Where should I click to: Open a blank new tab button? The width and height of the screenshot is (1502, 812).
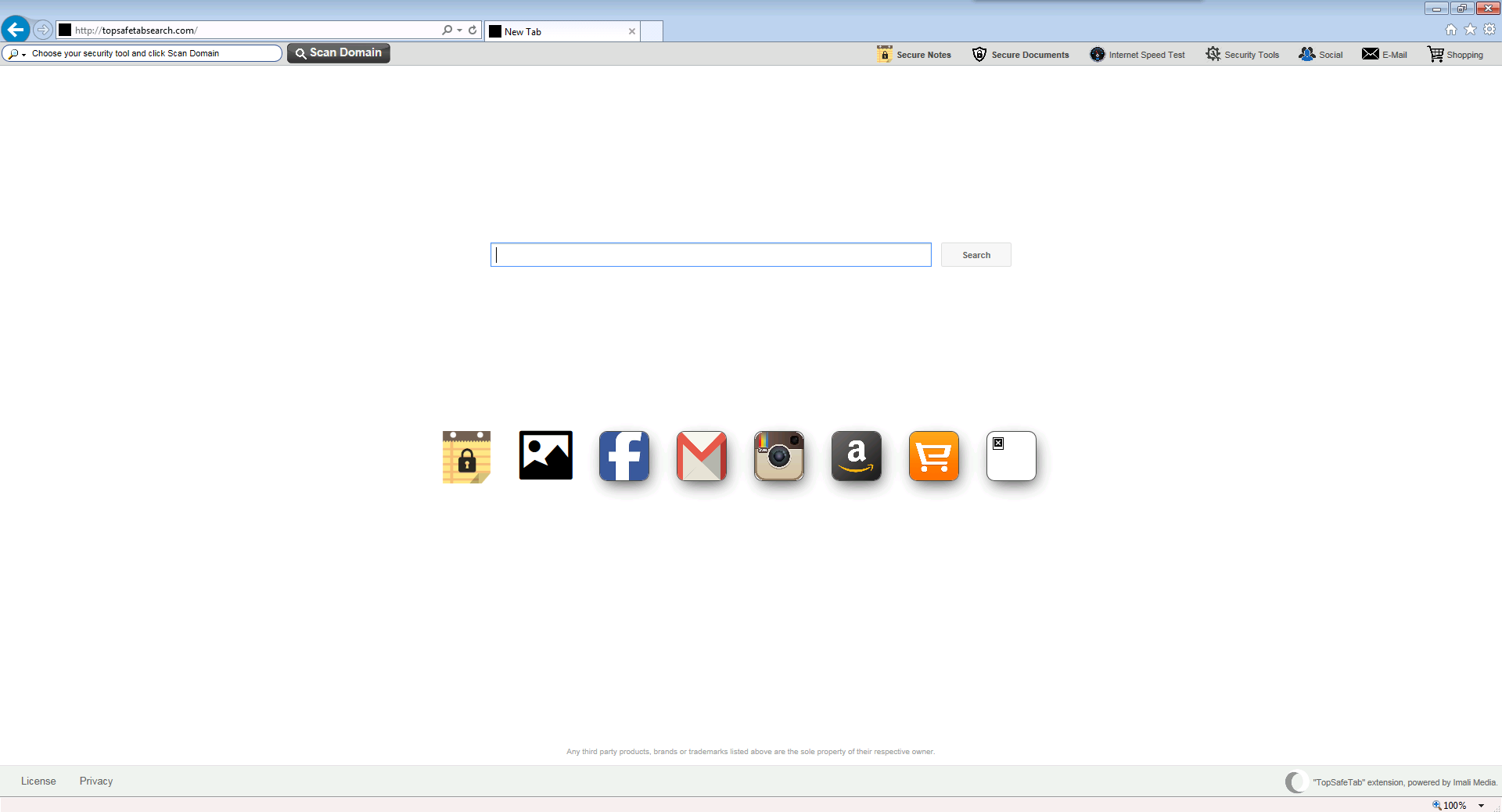(x=652, y=31)
